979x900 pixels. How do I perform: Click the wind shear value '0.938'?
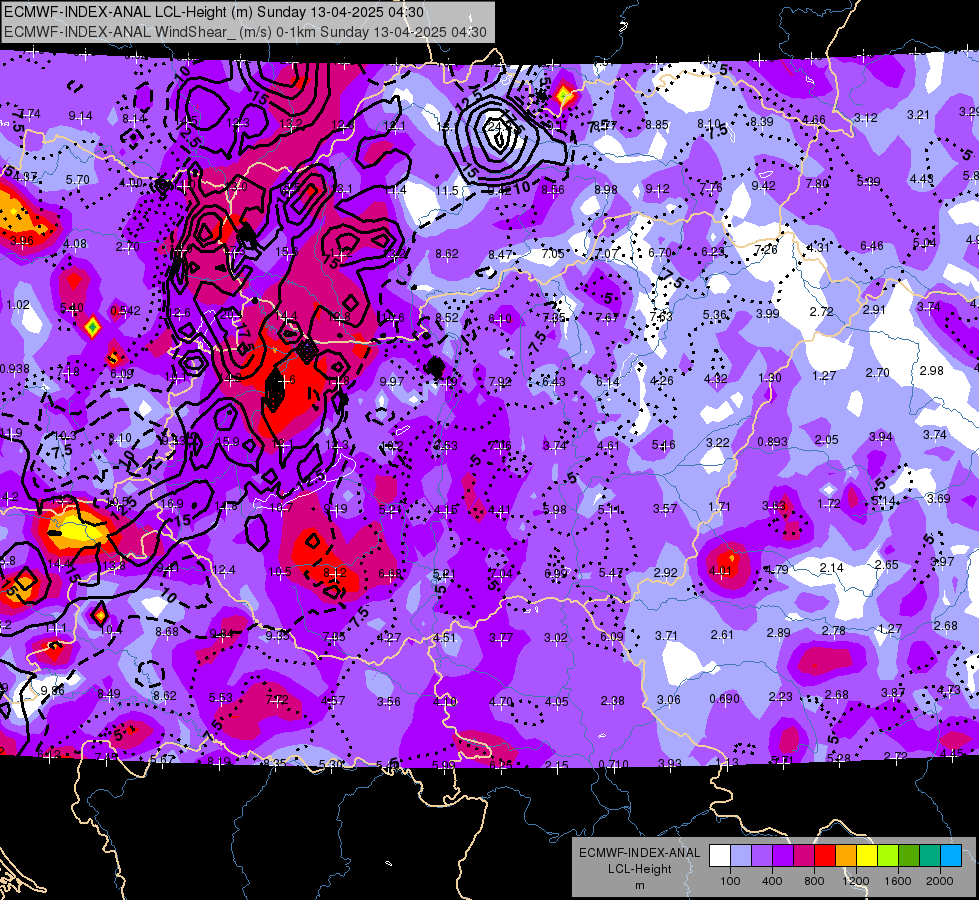point(14,368)
